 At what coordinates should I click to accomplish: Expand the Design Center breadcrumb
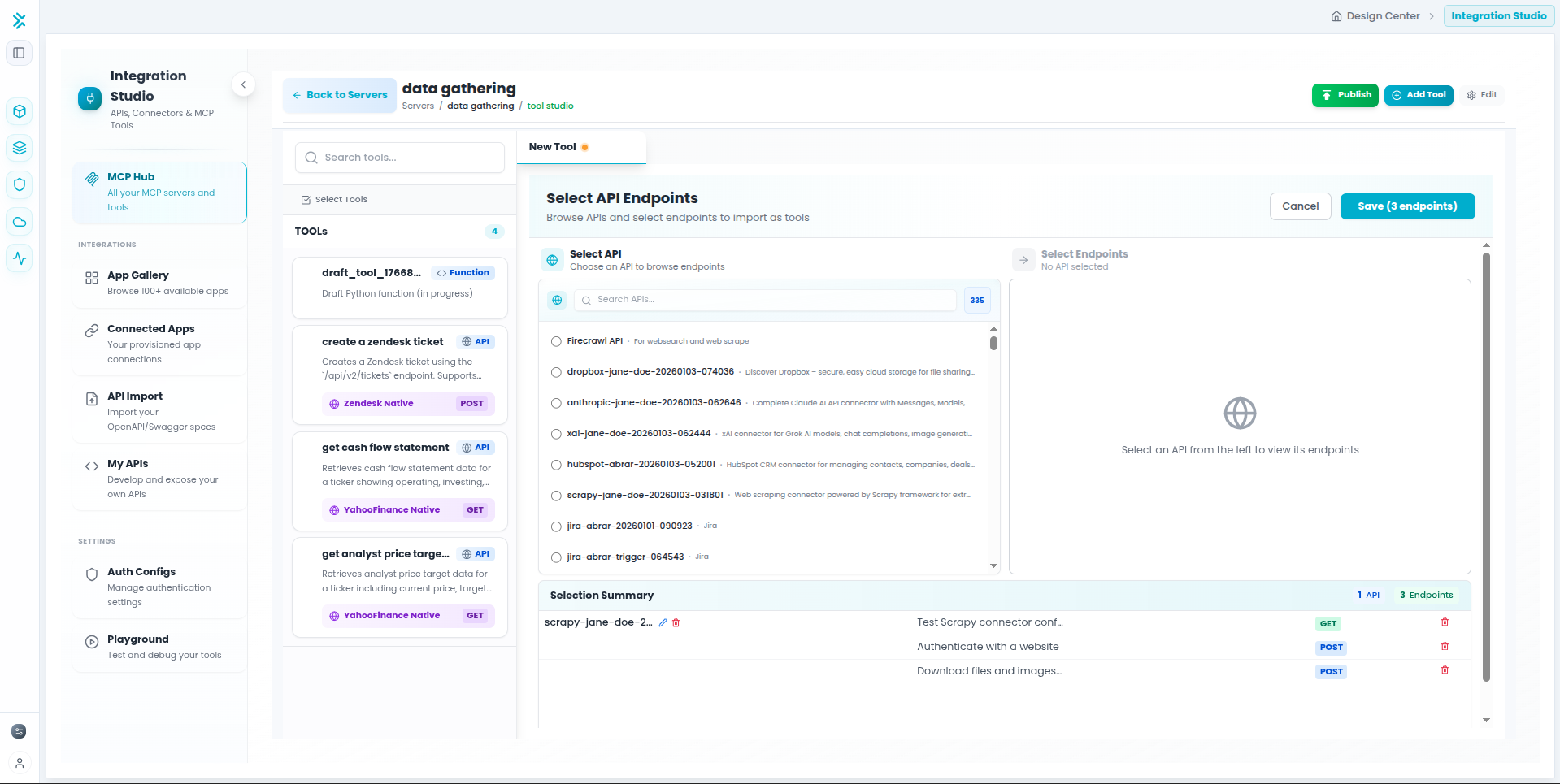click(1383, 16)
